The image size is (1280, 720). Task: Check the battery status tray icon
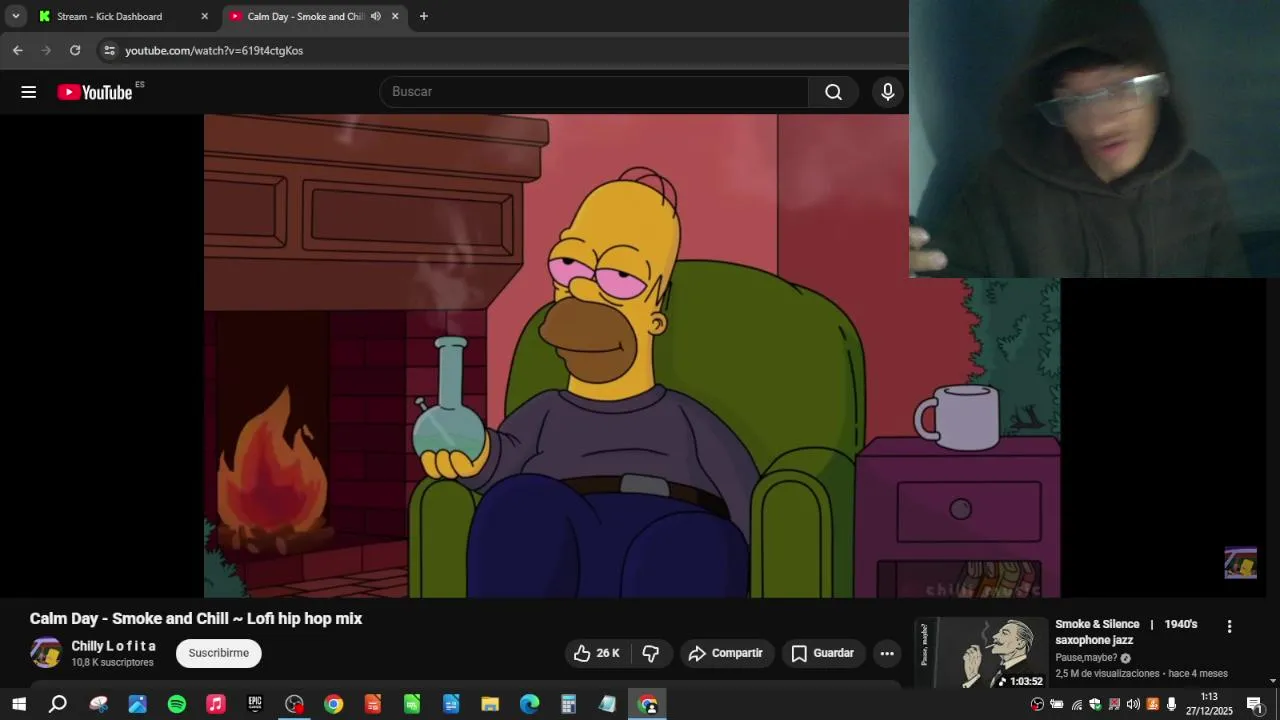[1057, 704]
